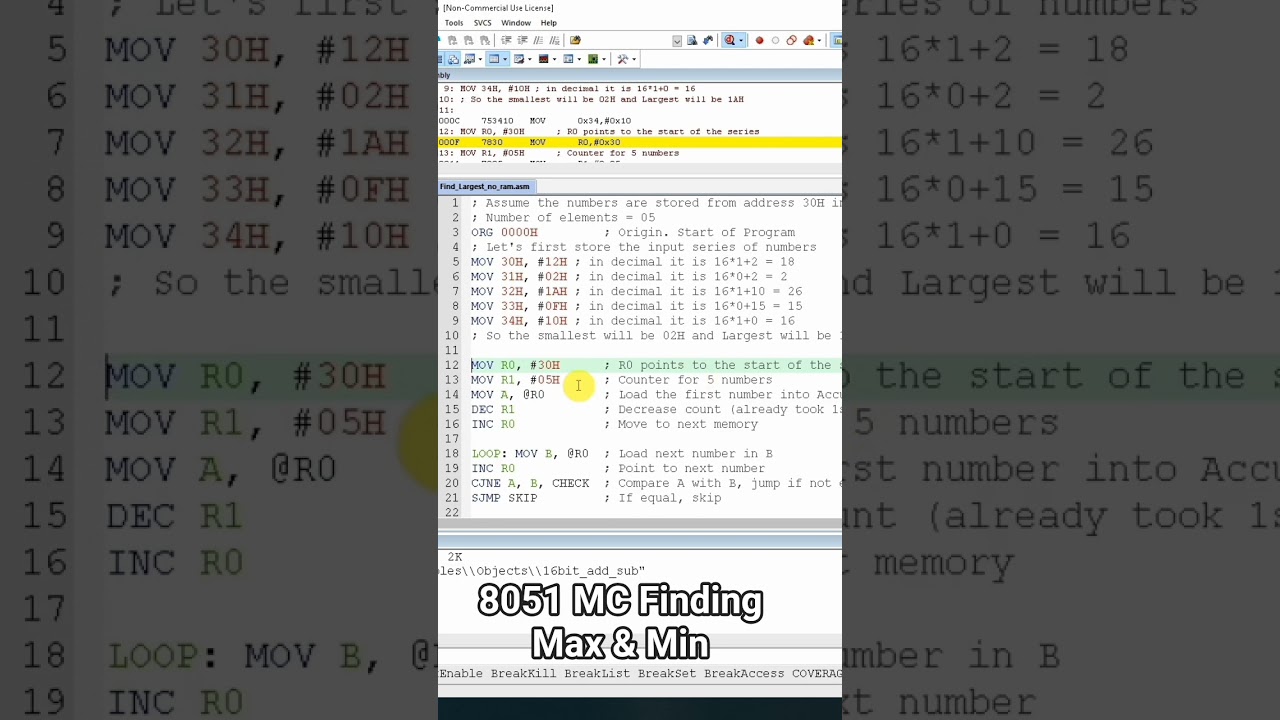Click editor line 6 MOV 31H, #02H
The width and height of the screenshot is (1280, 720).
629,277
